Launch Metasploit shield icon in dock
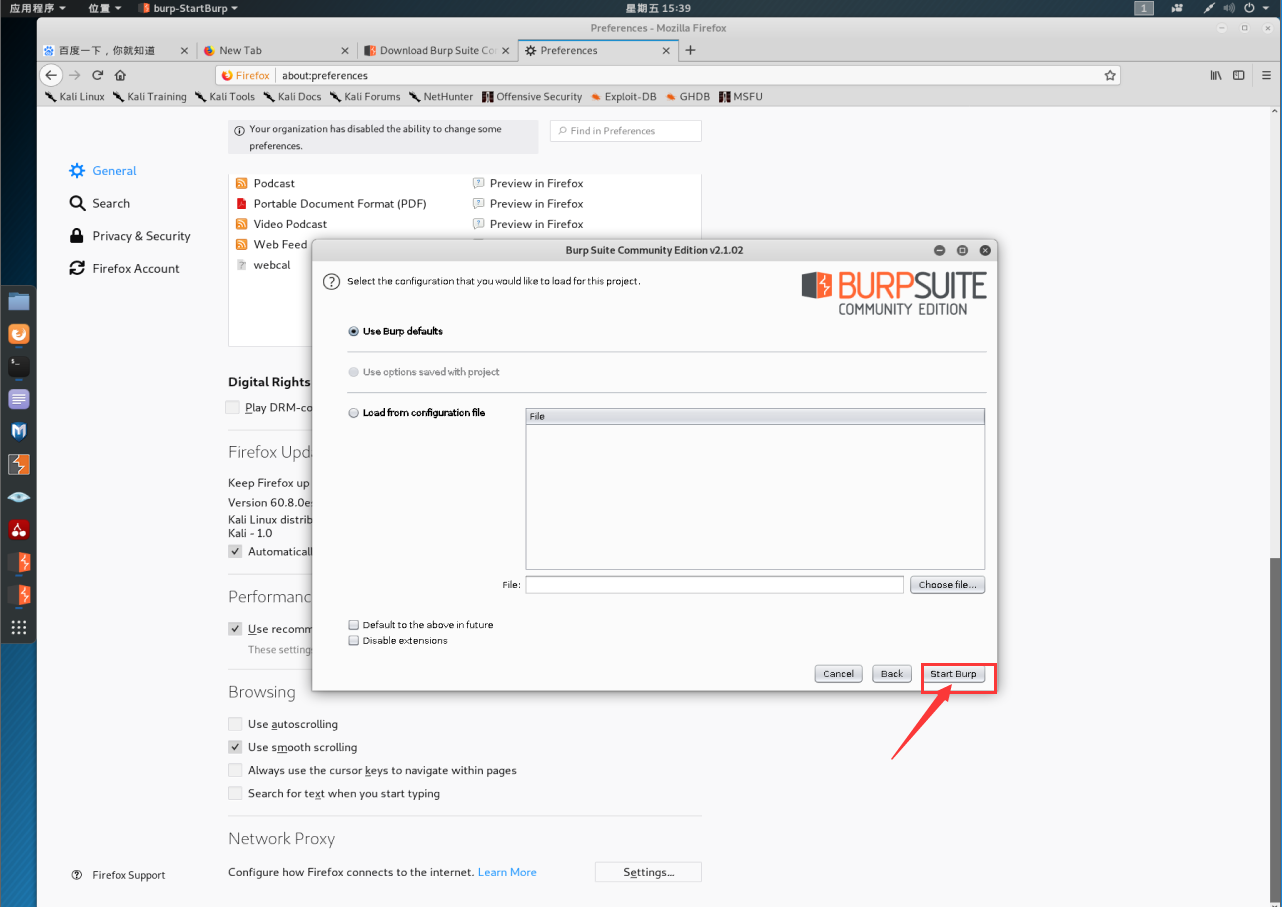The image size is (1282, 907). coord(19,431)
